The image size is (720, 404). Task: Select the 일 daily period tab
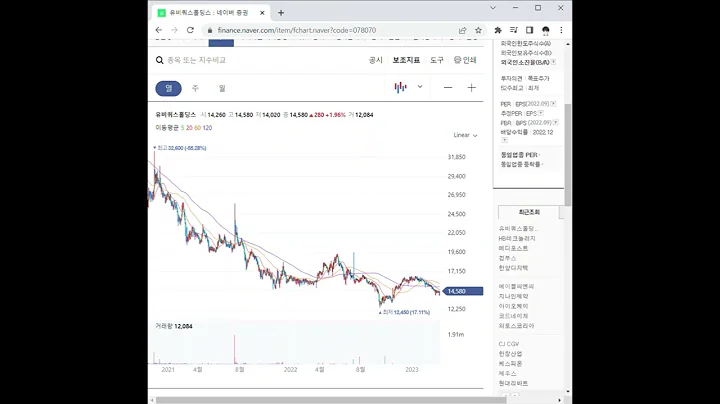pos(169,88)
